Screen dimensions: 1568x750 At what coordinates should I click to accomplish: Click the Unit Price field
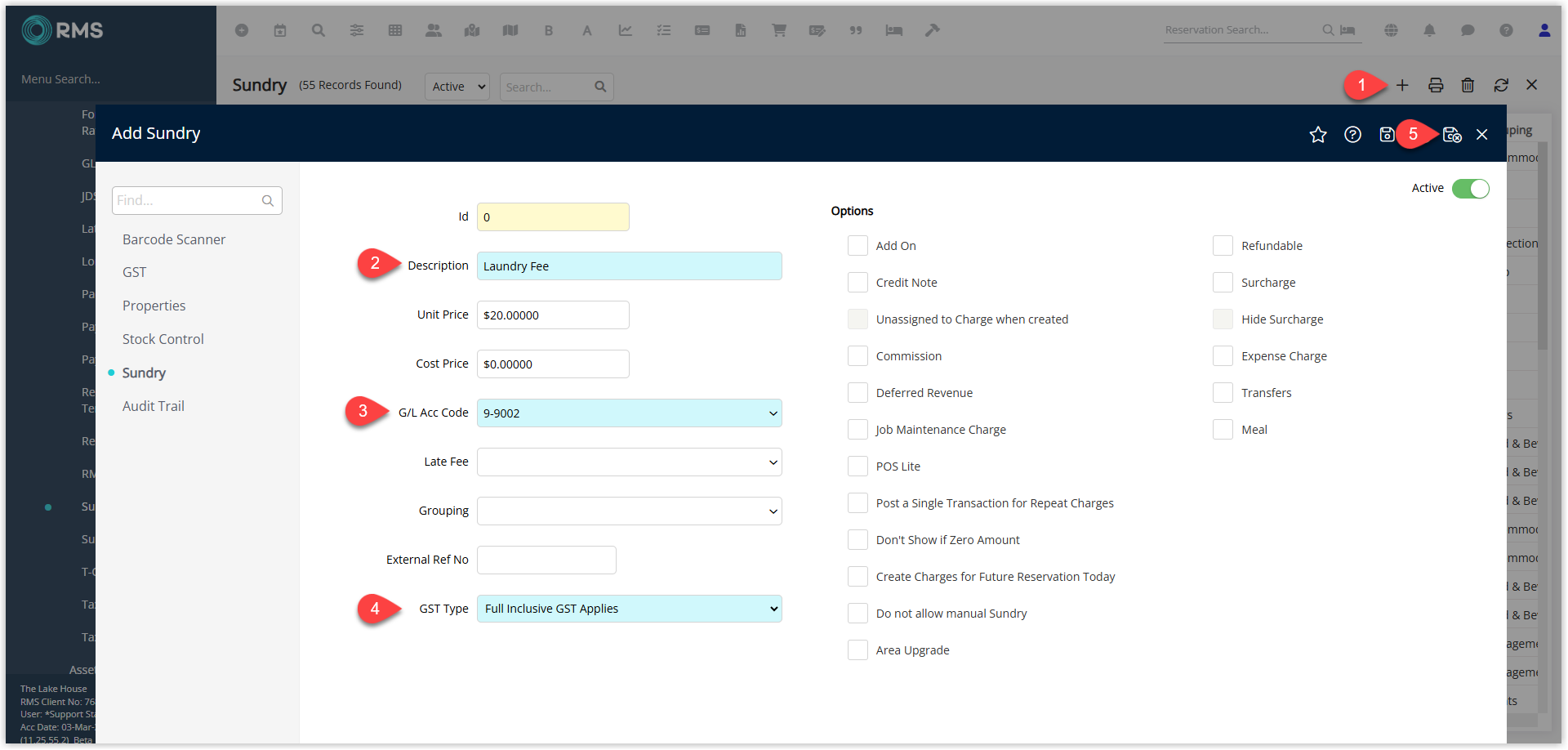(x=553, y=315)
